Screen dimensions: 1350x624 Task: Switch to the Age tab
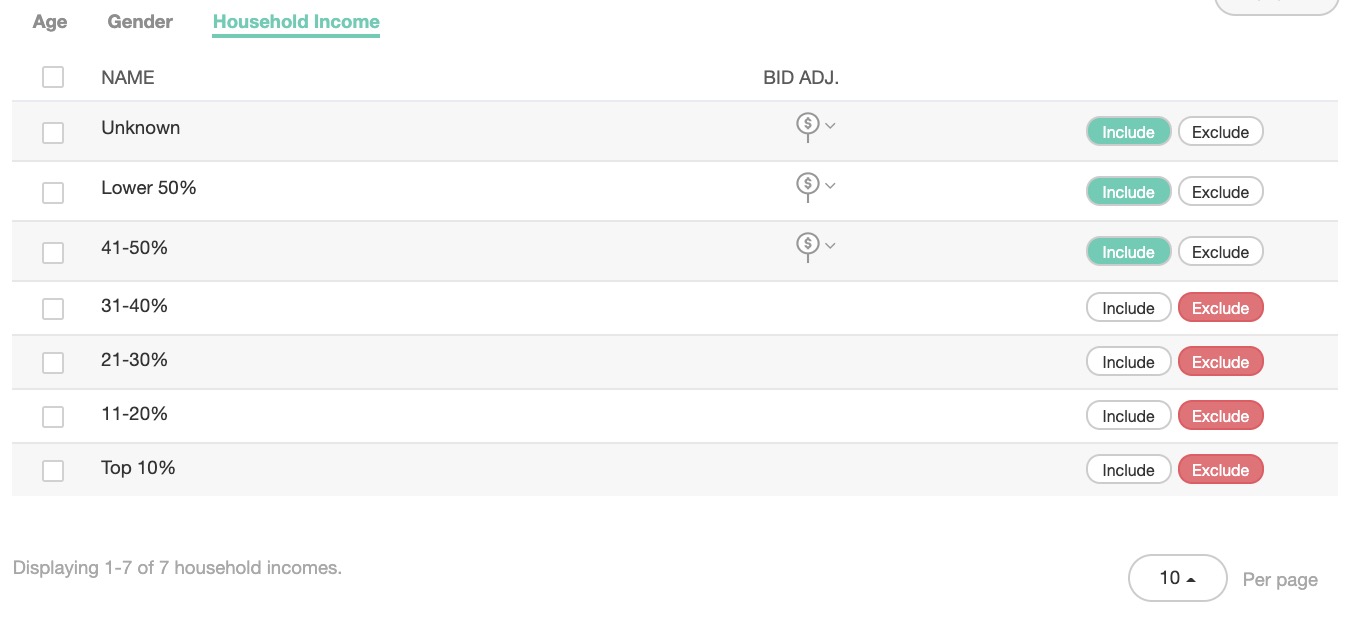point(50,22)
